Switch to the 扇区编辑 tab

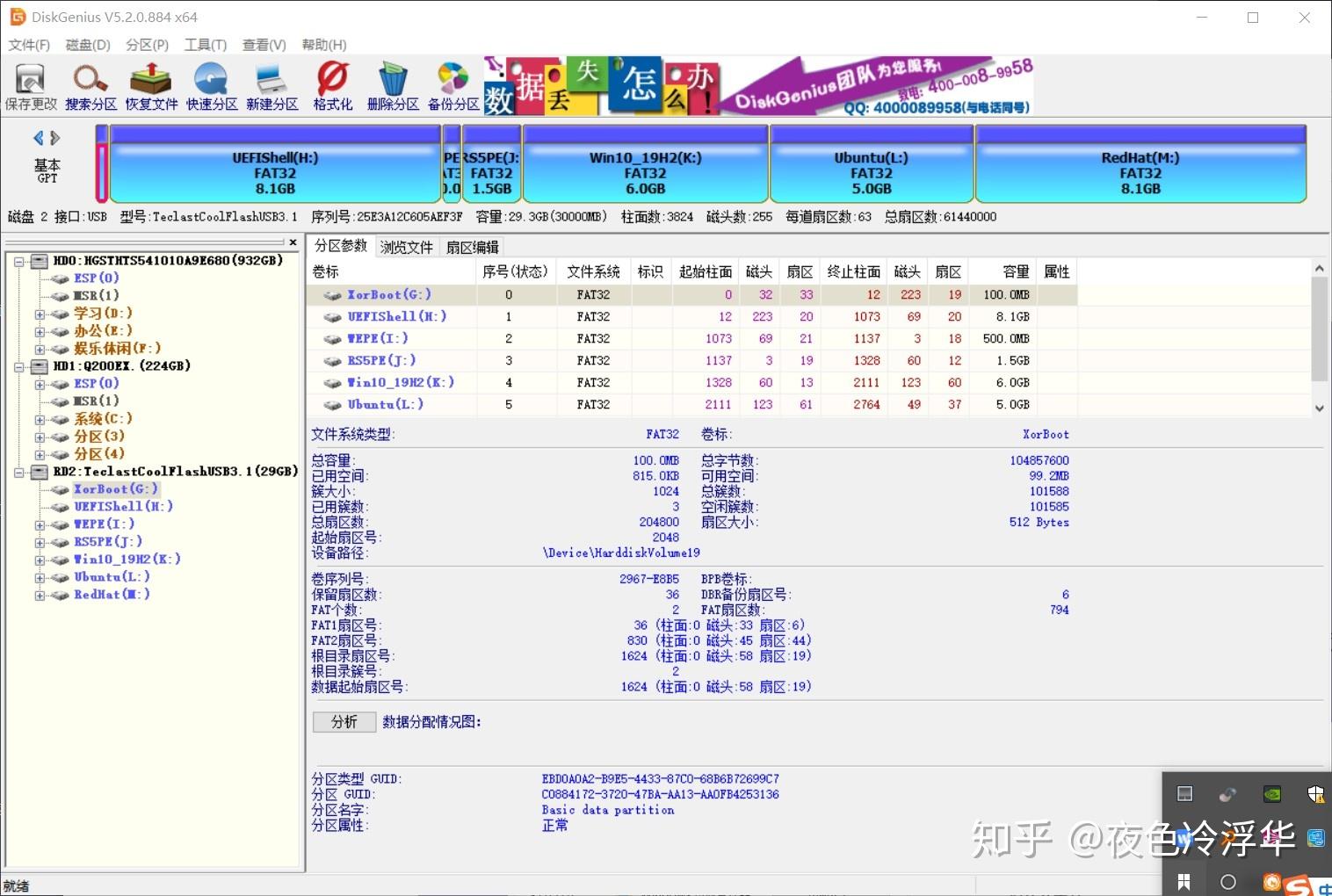click(472, 246)
